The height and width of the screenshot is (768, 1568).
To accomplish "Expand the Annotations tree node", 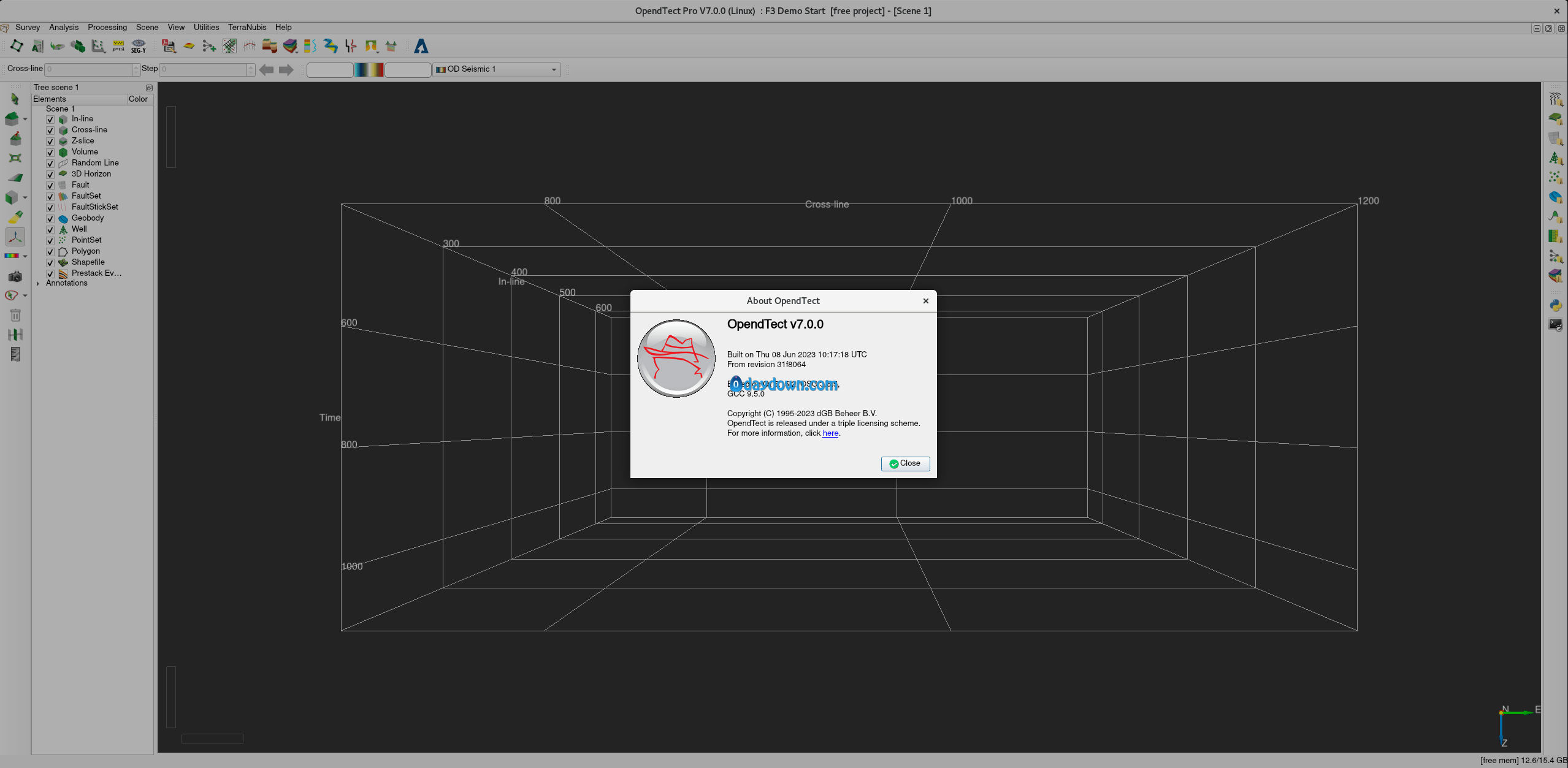I will coord(38,283).
